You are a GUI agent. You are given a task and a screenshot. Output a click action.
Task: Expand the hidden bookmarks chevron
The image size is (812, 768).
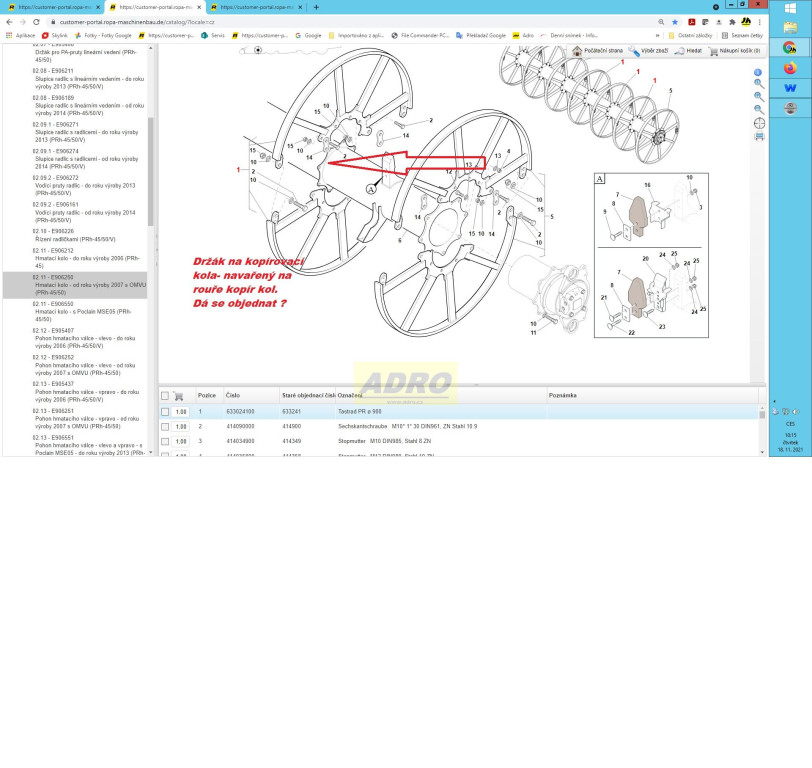[x=658, y=36]
